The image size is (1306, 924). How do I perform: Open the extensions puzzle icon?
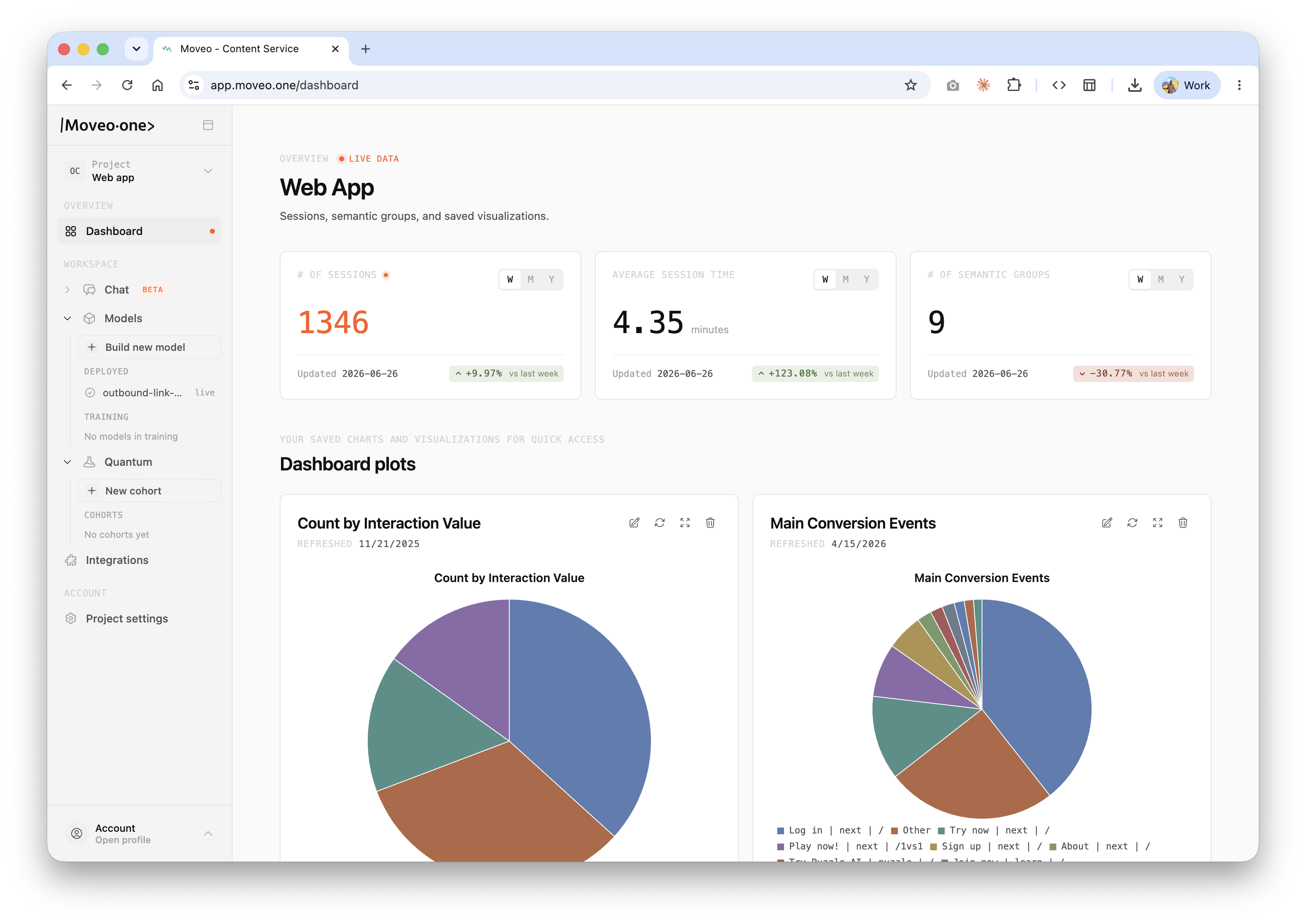tap(1014, 85)
